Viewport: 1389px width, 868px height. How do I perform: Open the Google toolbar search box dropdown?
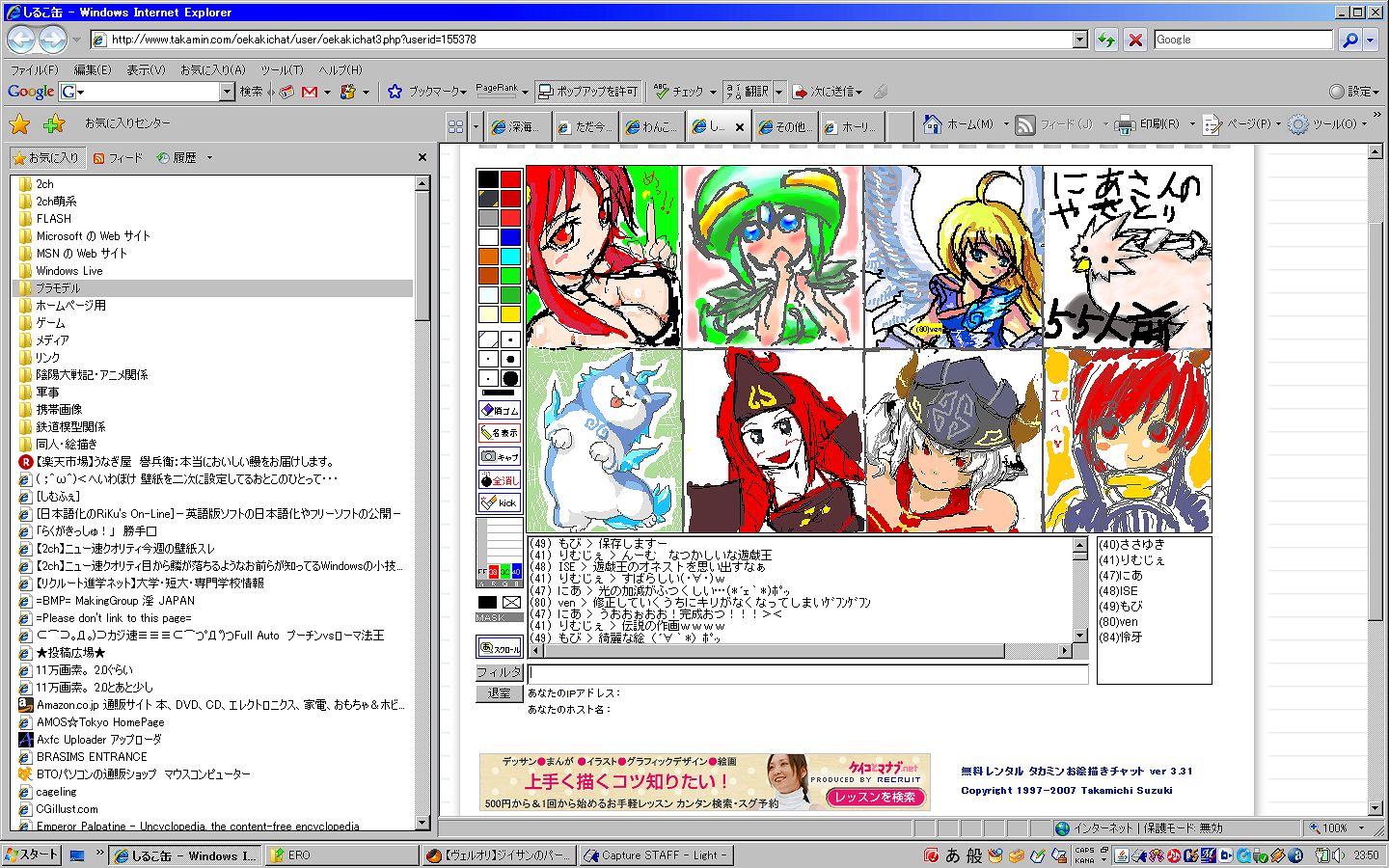pos(228,92)
